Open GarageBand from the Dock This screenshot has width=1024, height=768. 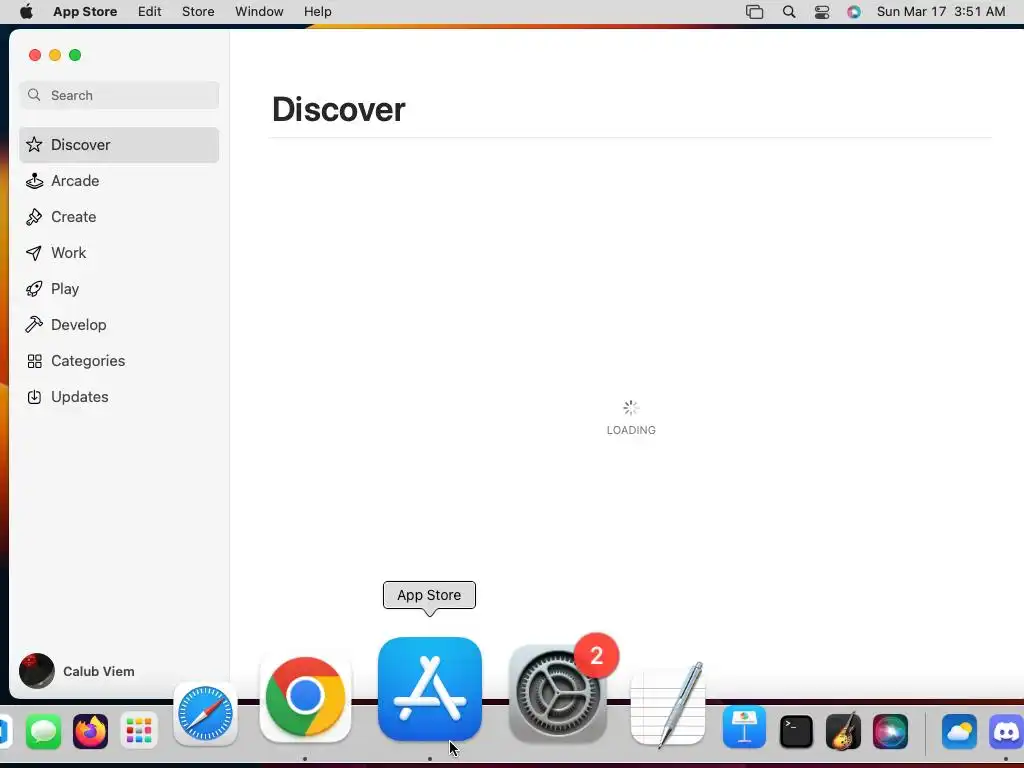click(x=843, y=731)
